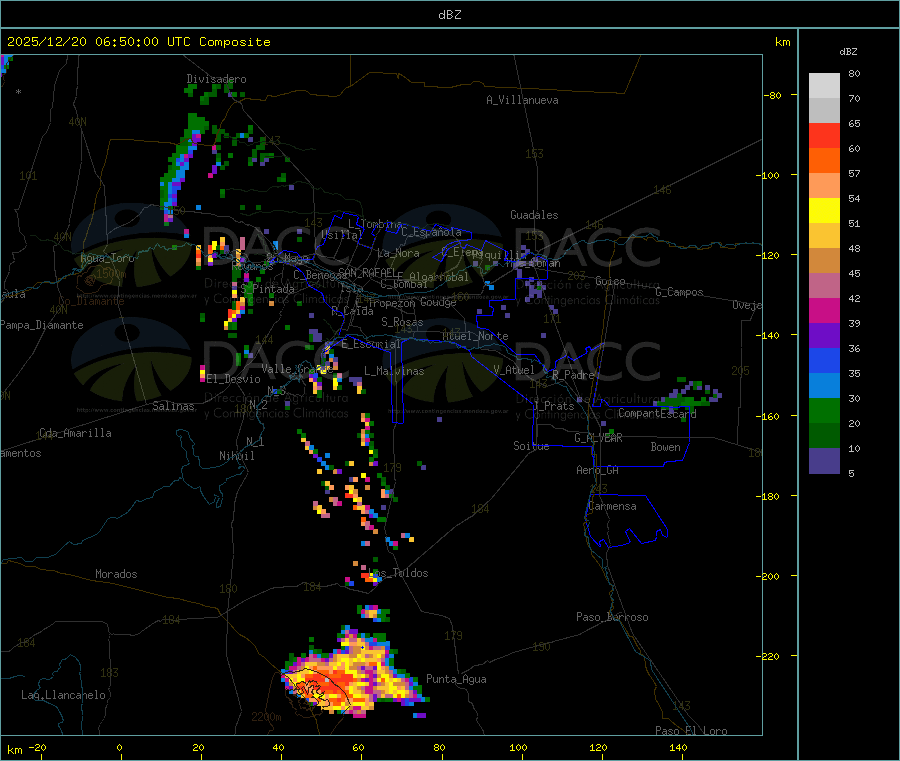Click the -100 km vertical axis tick
Image resolution: width=900 pixels, height=761 pixels.
pos(767,175)
